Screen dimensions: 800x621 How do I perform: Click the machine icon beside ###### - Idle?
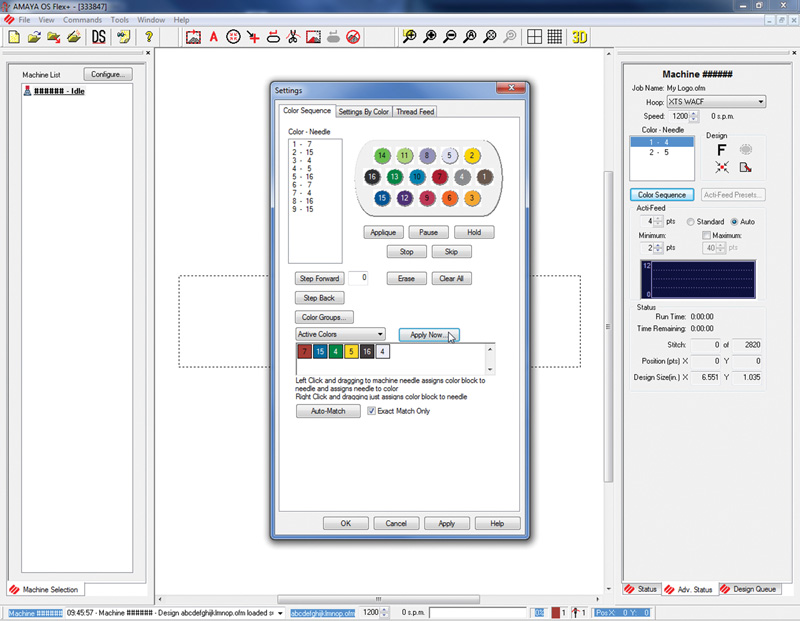(28, 91)
